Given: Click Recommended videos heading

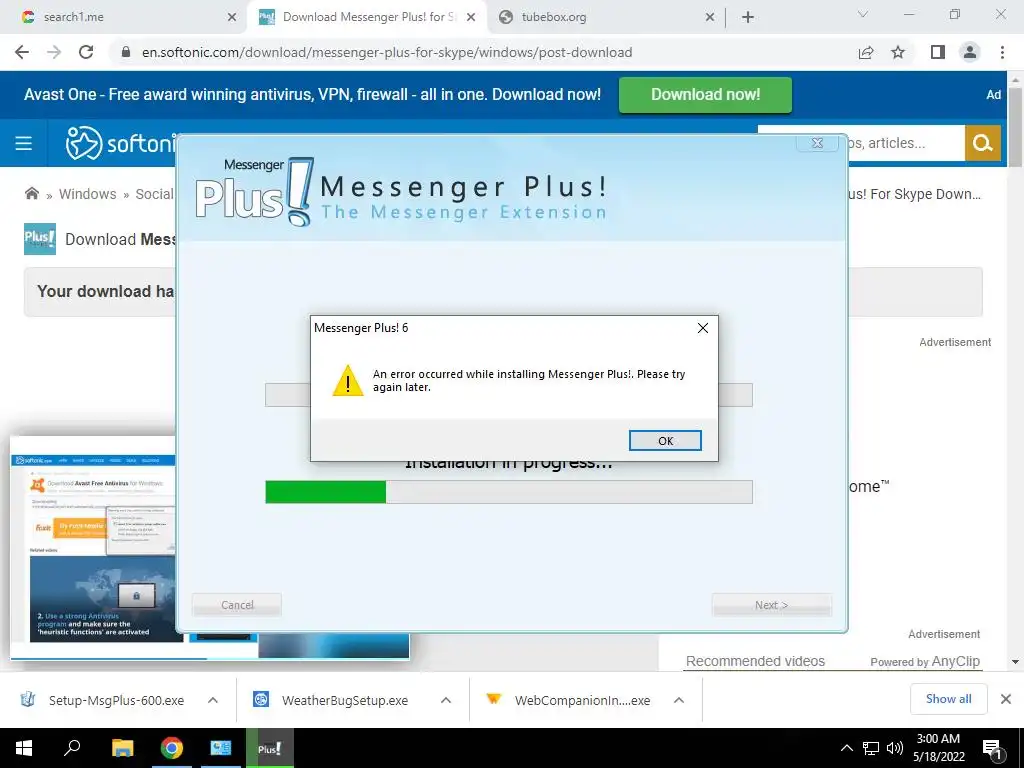Looking at the screenshot, I should 756,661.
